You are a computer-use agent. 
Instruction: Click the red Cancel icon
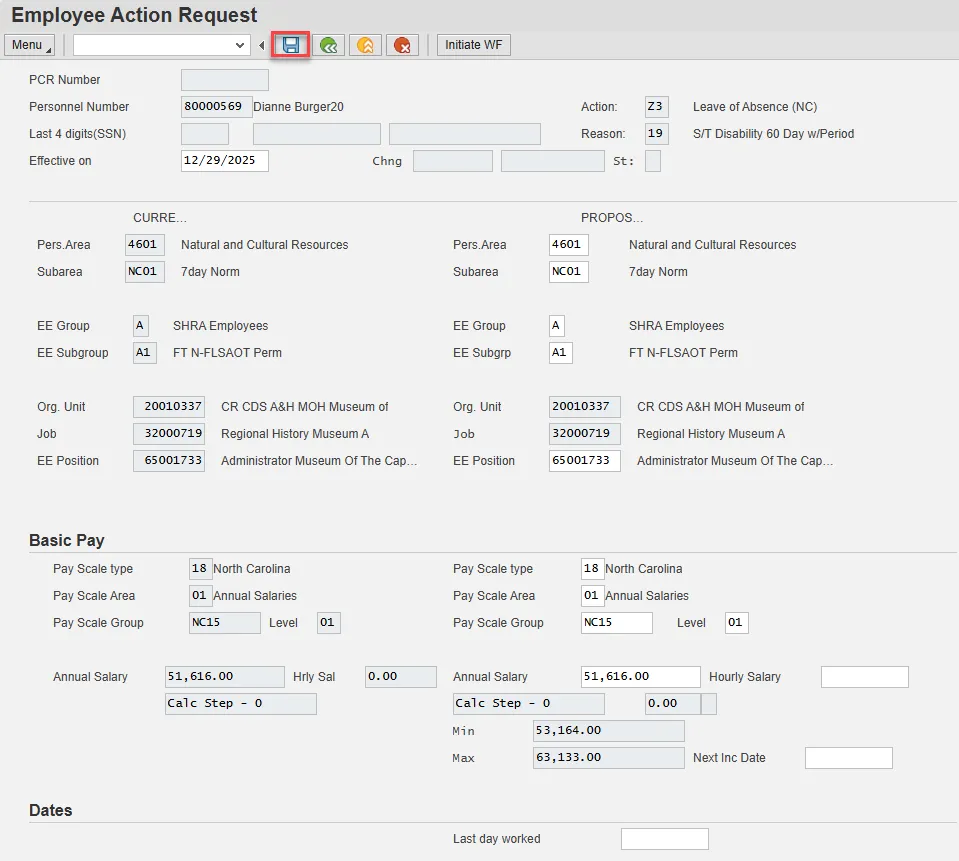tap(402, 45)
